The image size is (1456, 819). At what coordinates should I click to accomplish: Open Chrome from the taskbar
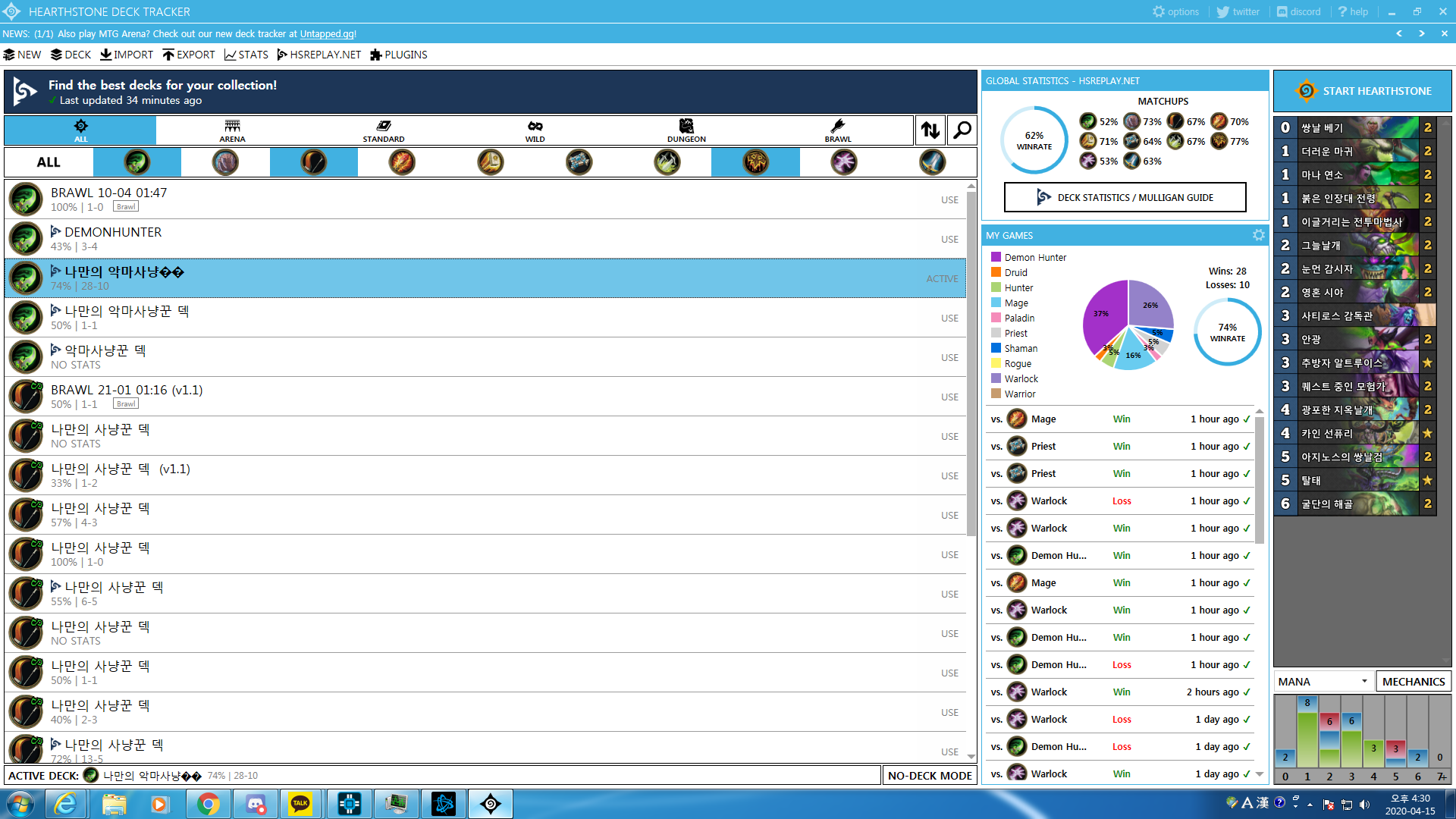click(x=208, y=804)
